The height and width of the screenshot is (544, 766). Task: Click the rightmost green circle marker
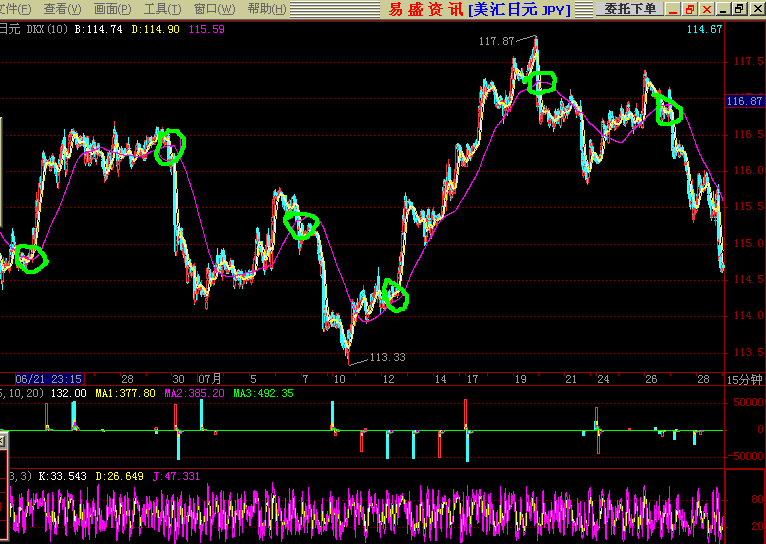(668, 111)
